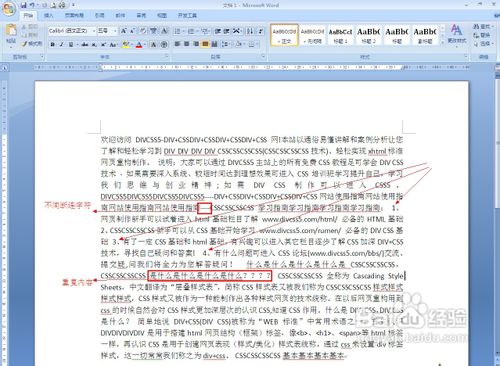Switch to the 邮件 ribbon tab
The image size is (500, 366).
click(120, 15)
